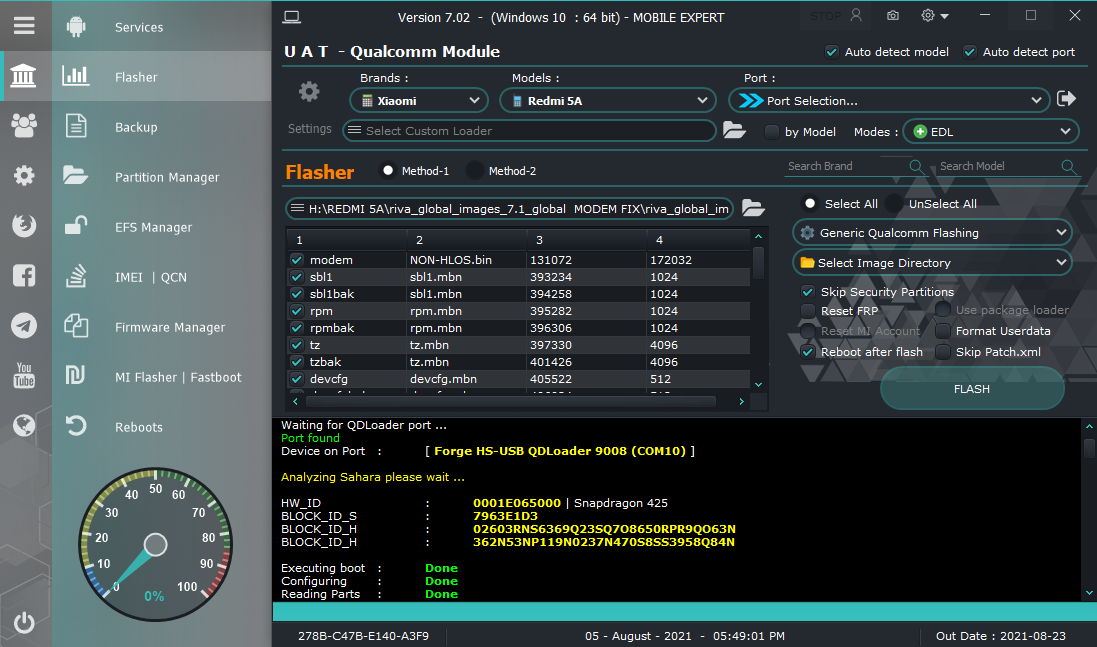Open Select Image Directory dropdown
Image resolution: width=1097 pixels, height=647 pixels.
tap(933, 262)
